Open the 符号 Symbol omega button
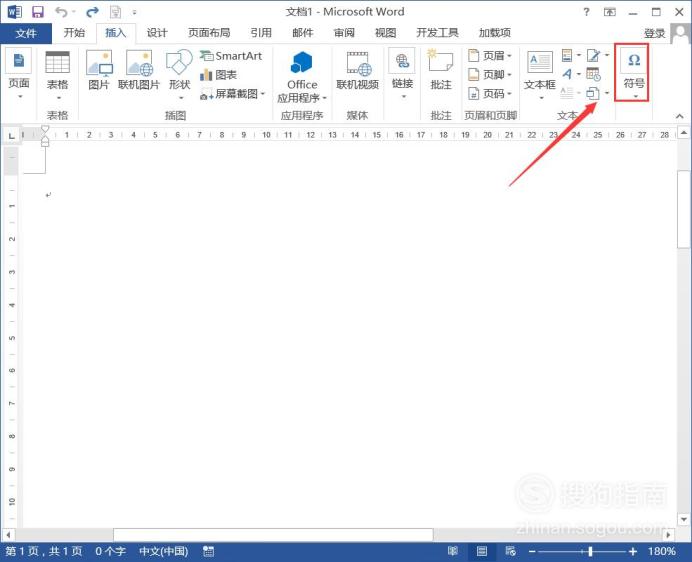The image size is (692, 562). click(634, 73)
